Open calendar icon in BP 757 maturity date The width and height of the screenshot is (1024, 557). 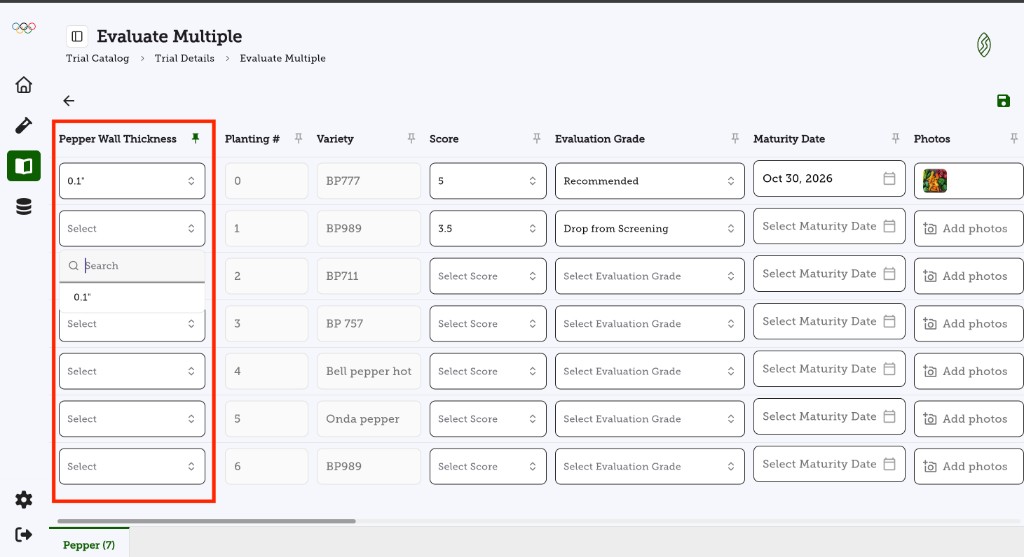tap(889, 321)
